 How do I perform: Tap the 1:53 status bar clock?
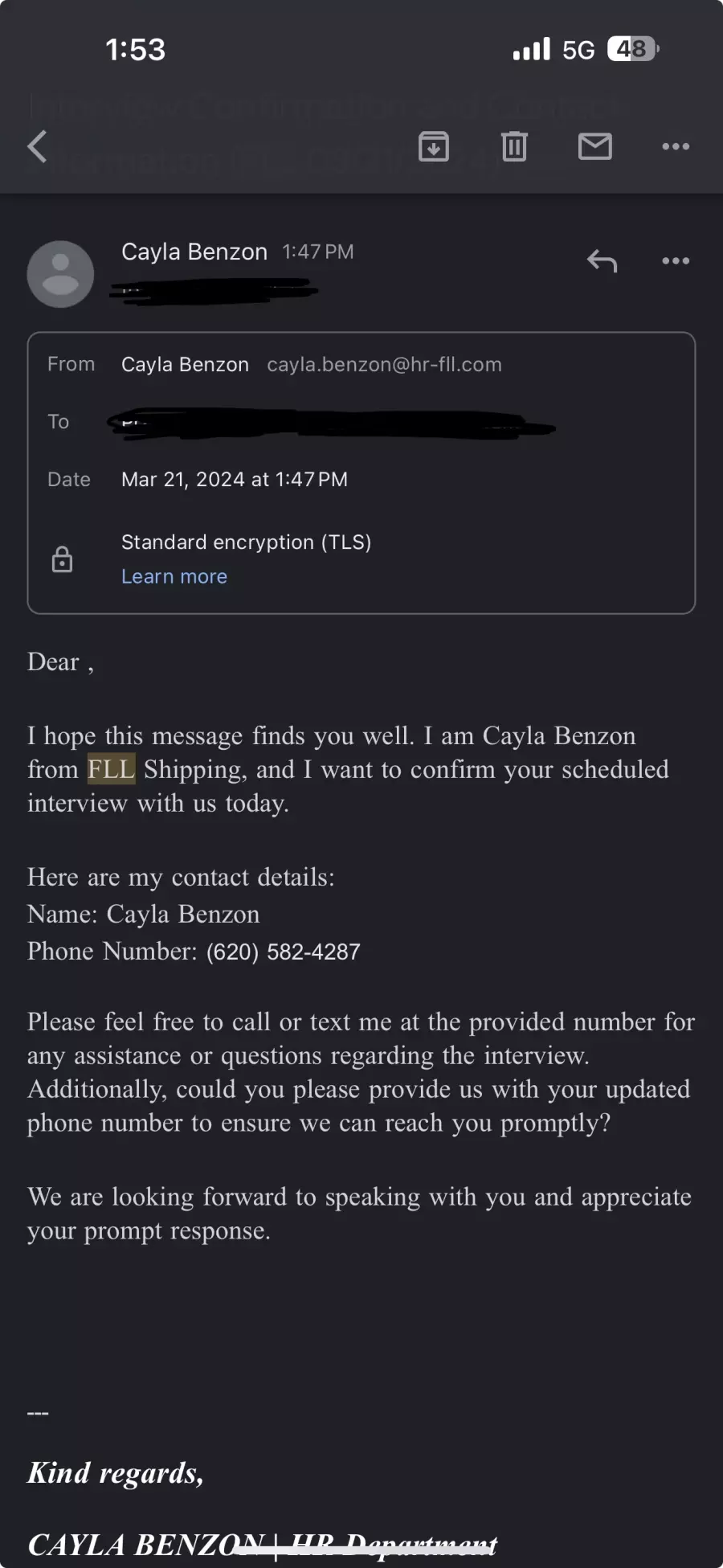click(x=135, y=51)
